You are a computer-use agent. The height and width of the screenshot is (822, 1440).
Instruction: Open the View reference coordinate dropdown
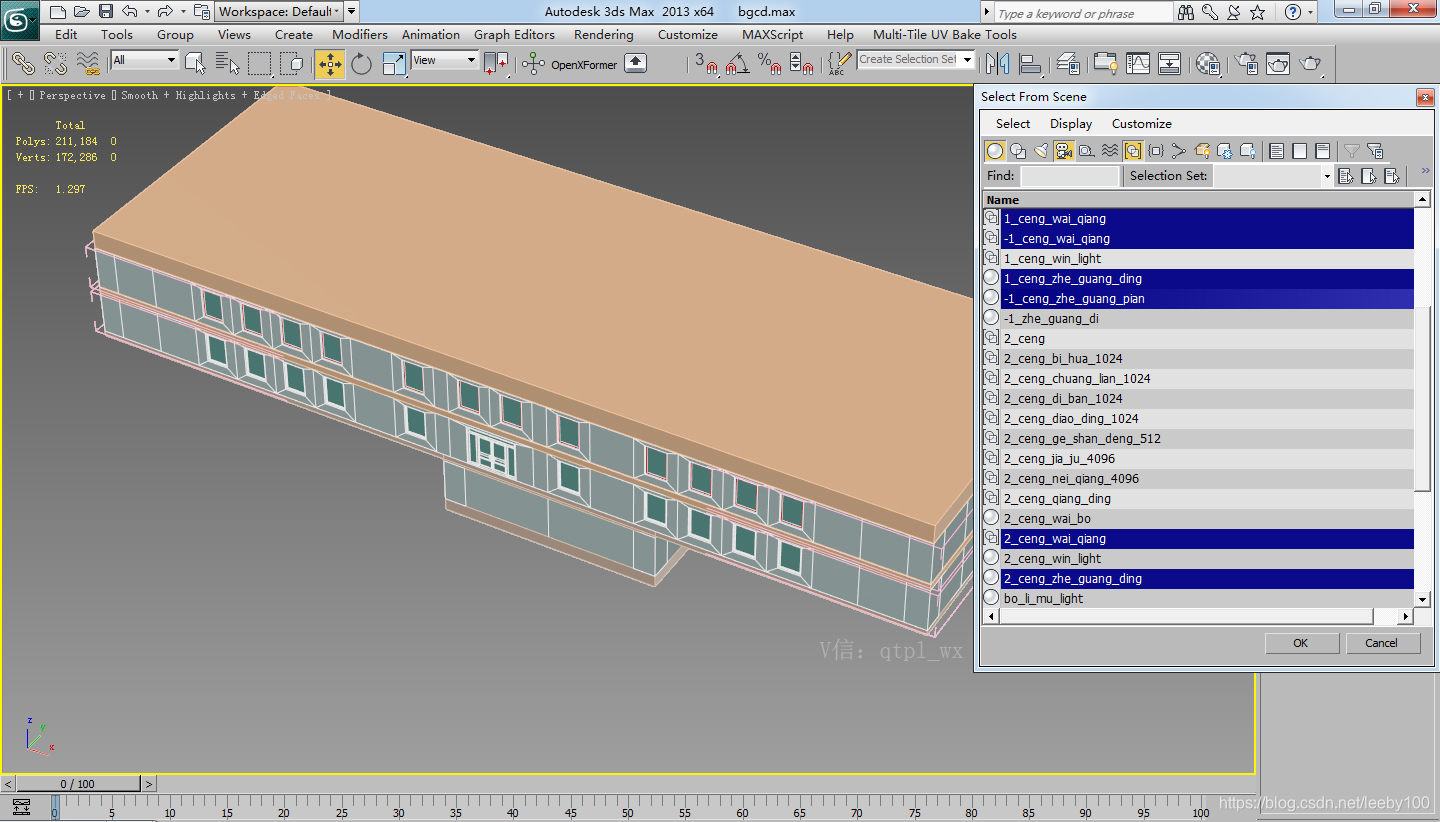(x=445, y=60)
